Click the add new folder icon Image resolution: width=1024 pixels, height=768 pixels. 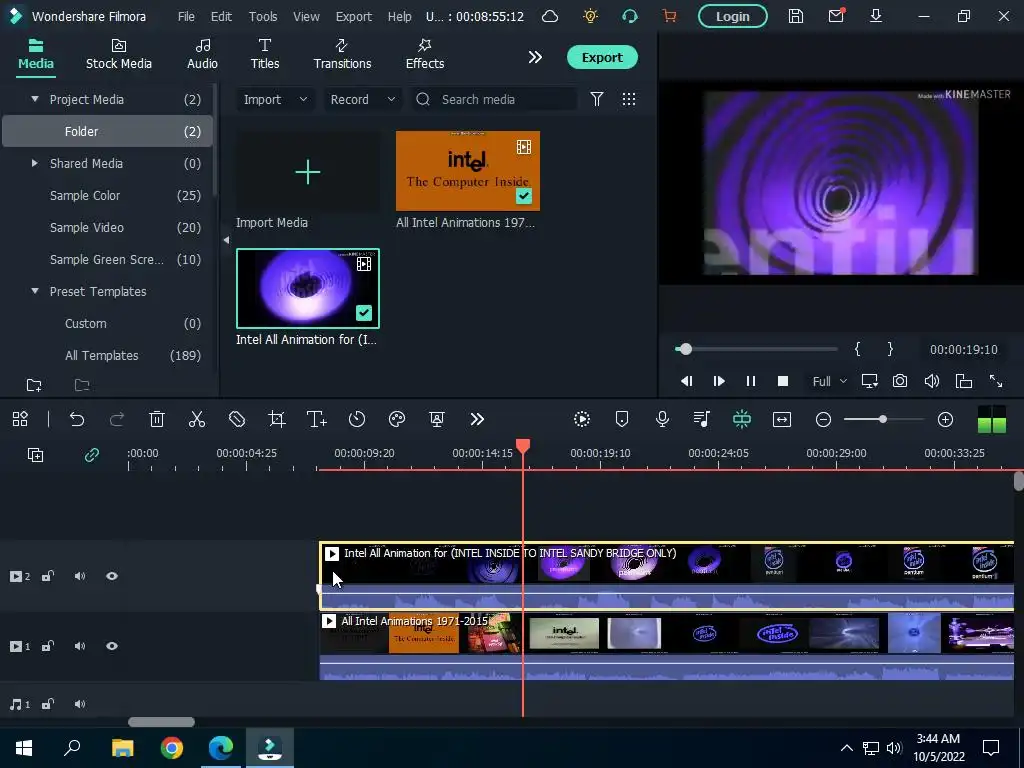coord(34,385)
